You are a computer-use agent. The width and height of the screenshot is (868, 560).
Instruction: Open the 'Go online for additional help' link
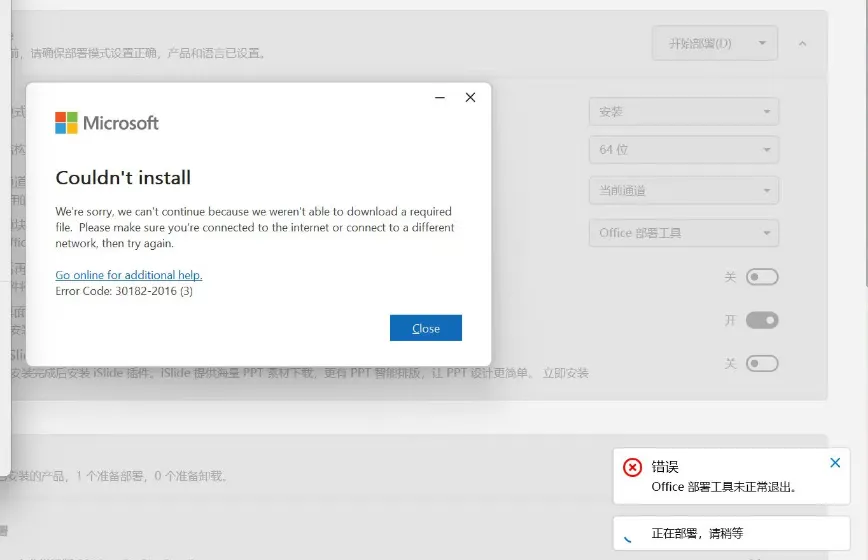[129, 275]
